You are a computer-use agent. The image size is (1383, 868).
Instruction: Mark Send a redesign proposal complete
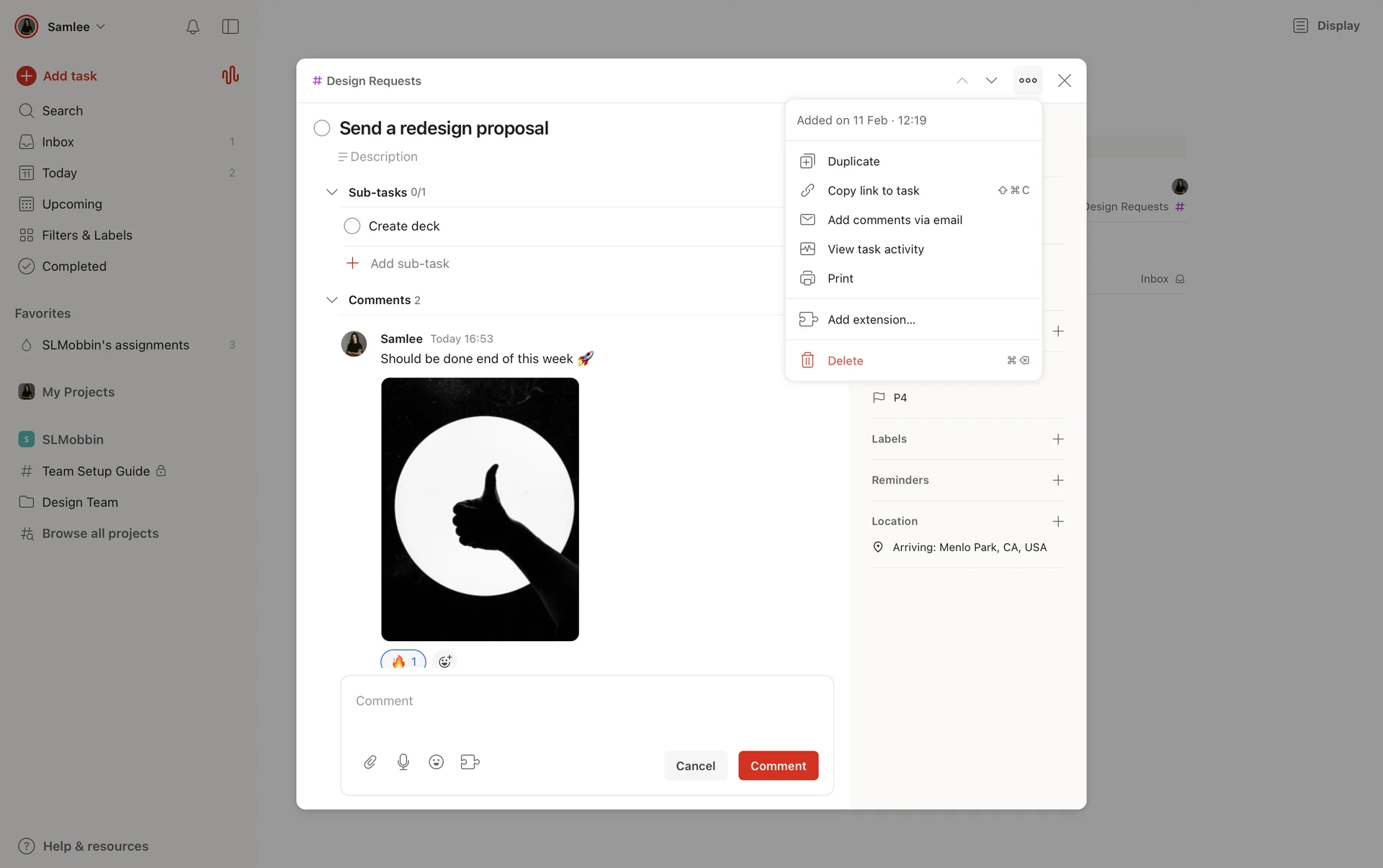click(322, 128)
